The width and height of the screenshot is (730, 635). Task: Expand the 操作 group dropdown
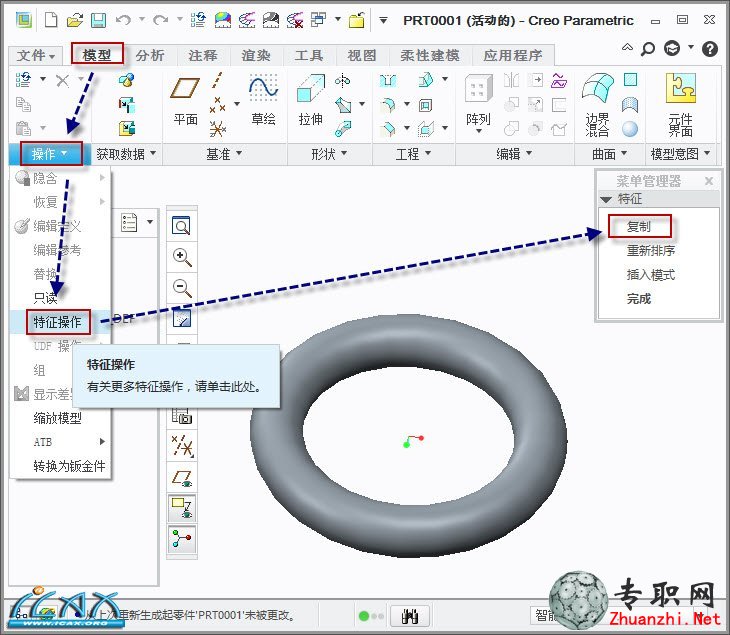click(x=51, y=154)
